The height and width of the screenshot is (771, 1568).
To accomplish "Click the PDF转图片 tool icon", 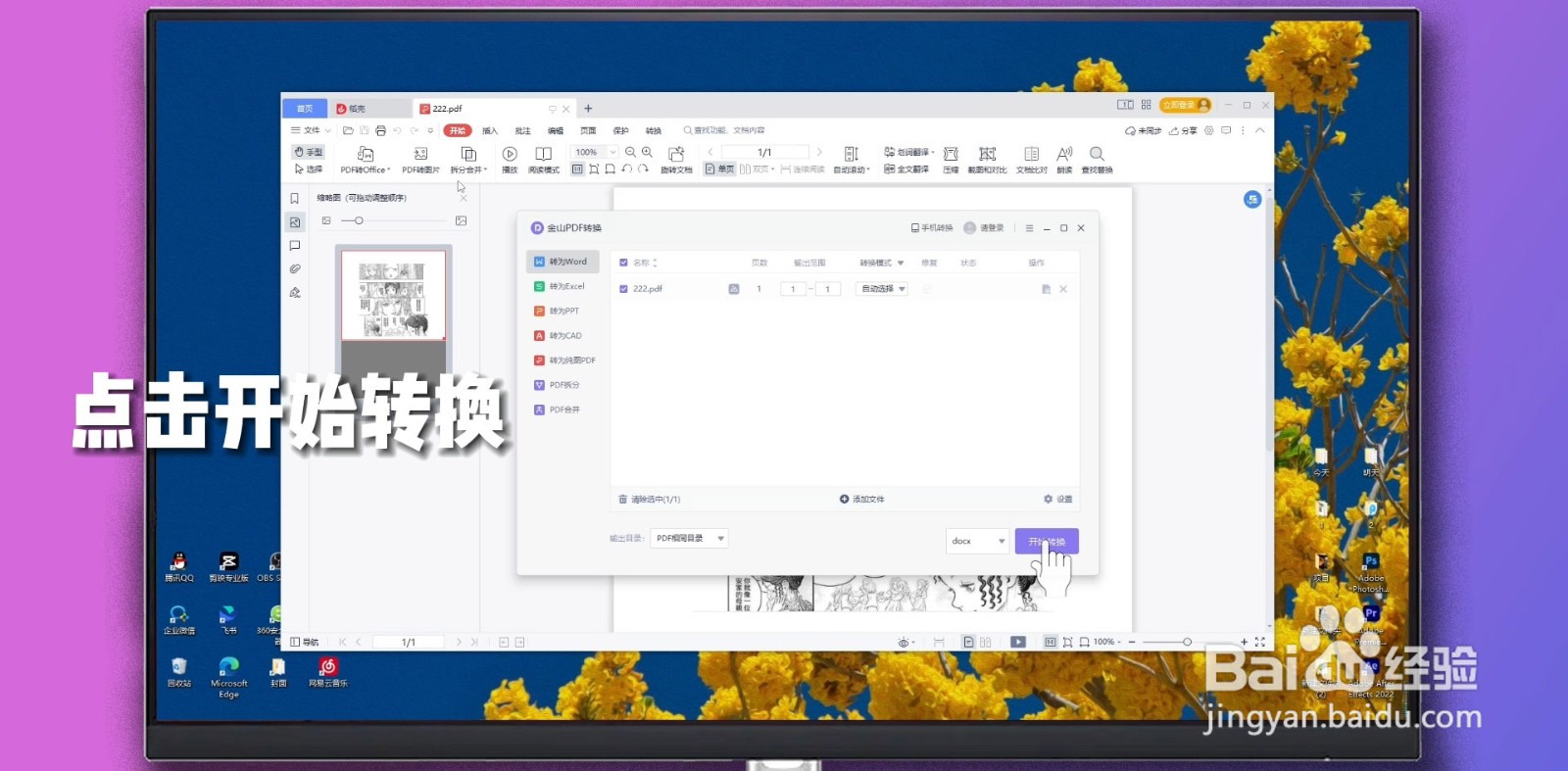I will click(x=420, y=154).
